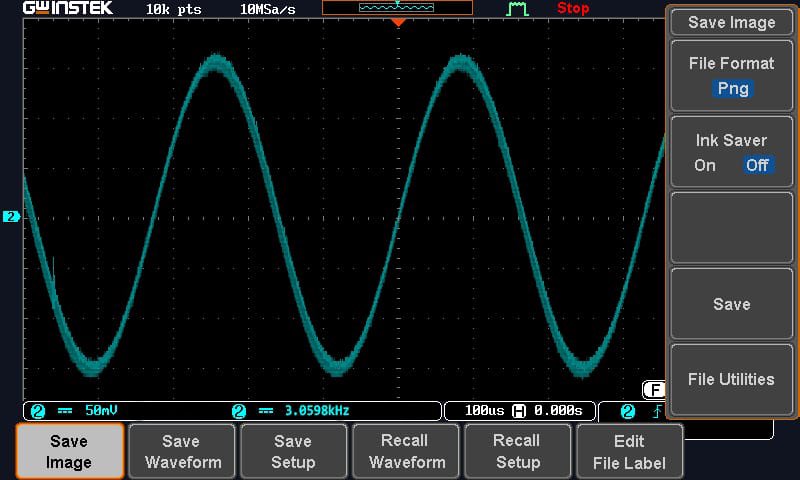800x480 pixels.
Task: Click the acquisition mode icon near Stop
Action: pyautogui.click(x=517, y=9)
